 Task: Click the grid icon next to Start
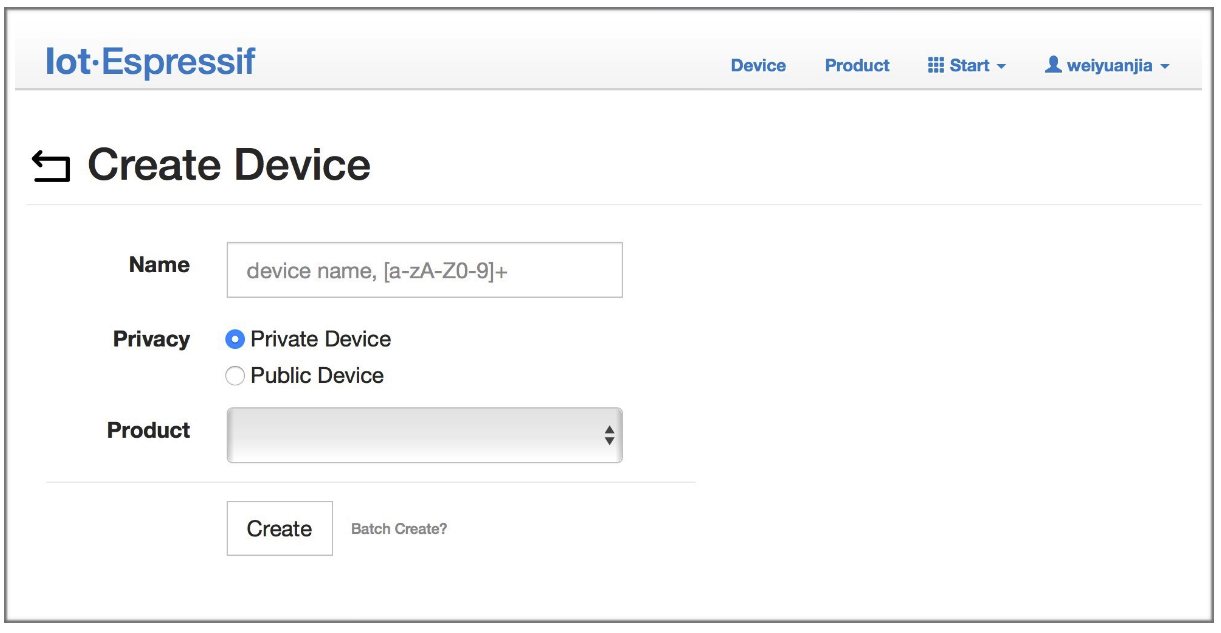pyautogui.click(x=936, y=65)
